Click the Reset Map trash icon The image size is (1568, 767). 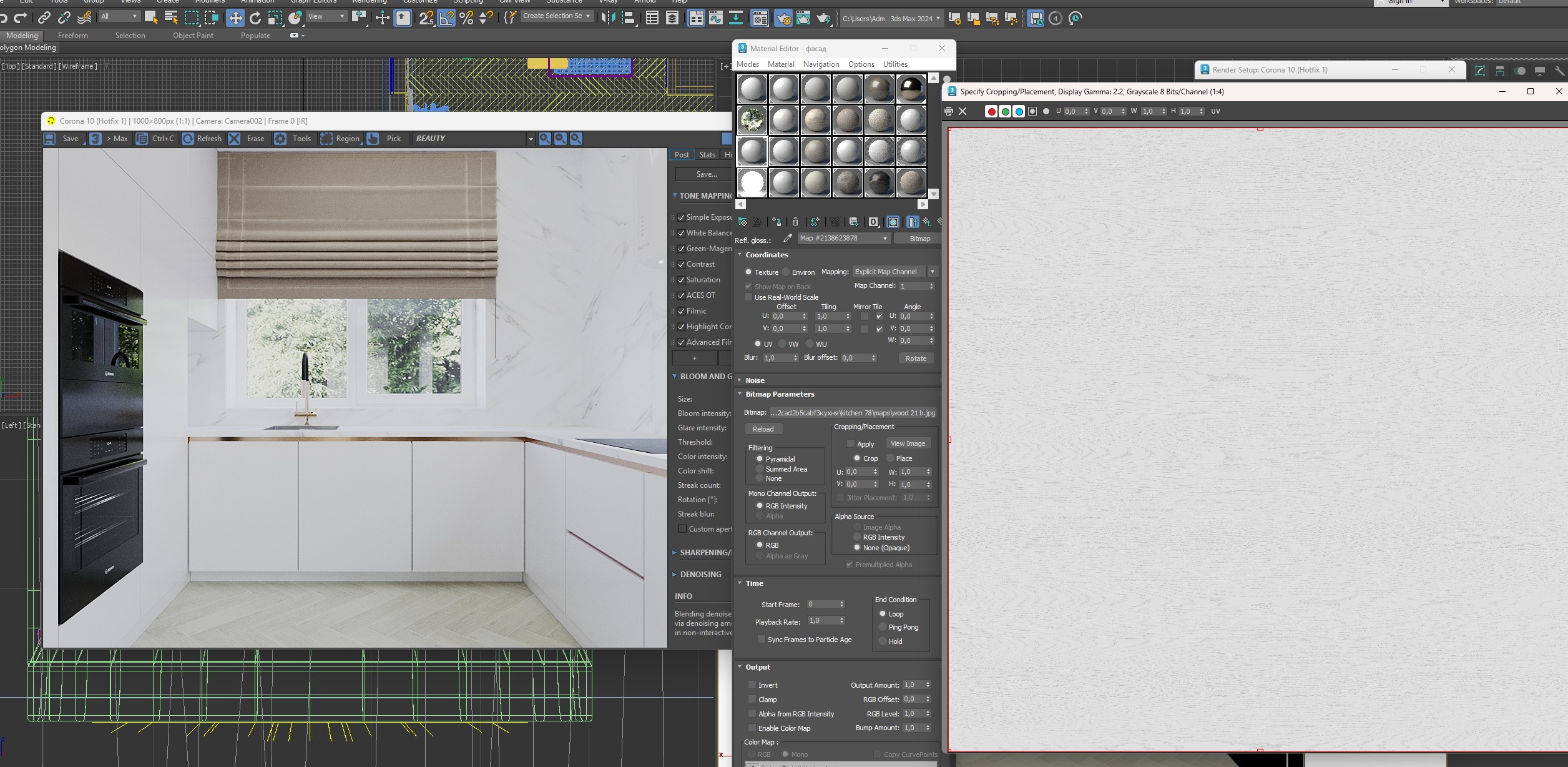(795, 222)
